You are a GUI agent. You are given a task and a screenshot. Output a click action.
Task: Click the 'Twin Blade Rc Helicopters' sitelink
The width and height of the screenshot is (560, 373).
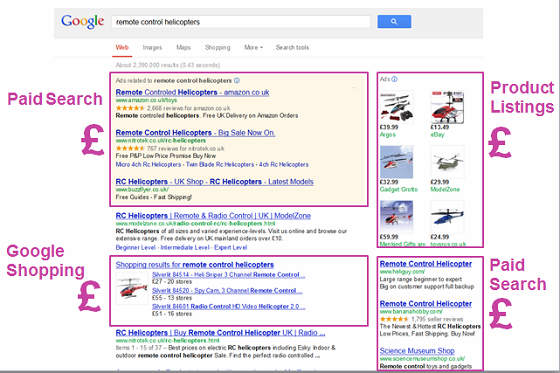[x=220, y=164]
